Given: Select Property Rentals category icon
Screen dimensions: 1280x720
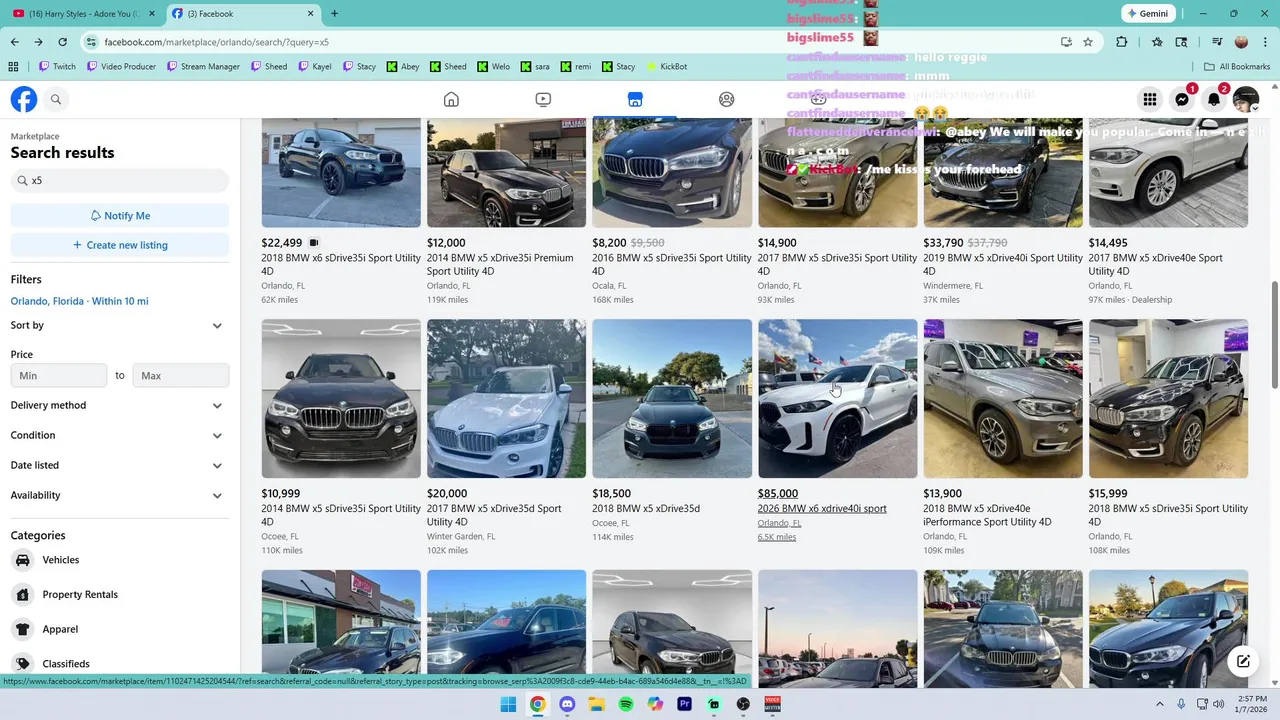Looking at the screenshot, I should pyautogui.click(x=22, y=595).
